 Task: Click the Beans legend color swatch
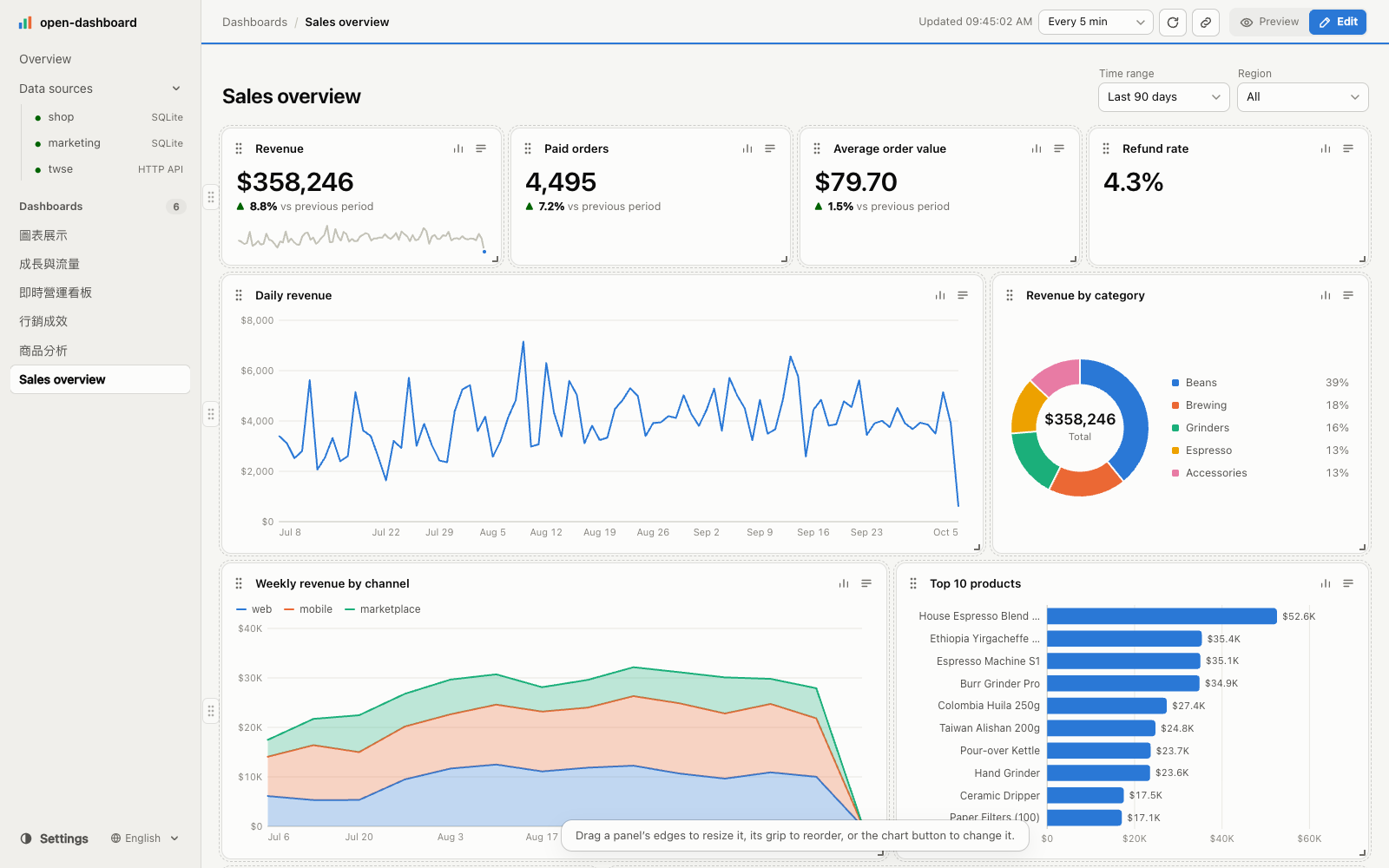tap(1175, 383)
